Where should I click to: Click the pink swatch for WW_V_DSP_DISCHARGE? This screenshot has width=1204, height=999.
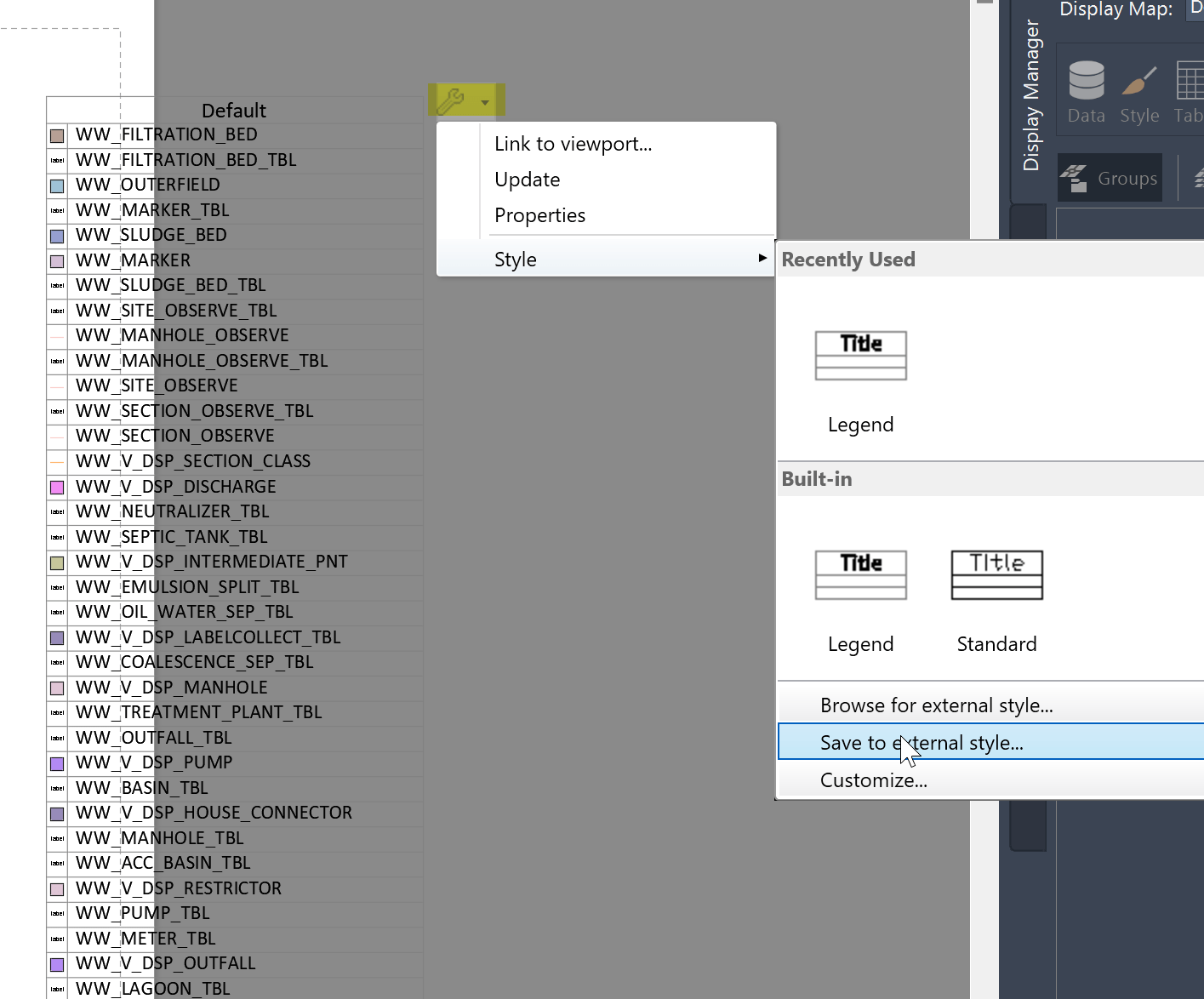[x=57, y=487]
